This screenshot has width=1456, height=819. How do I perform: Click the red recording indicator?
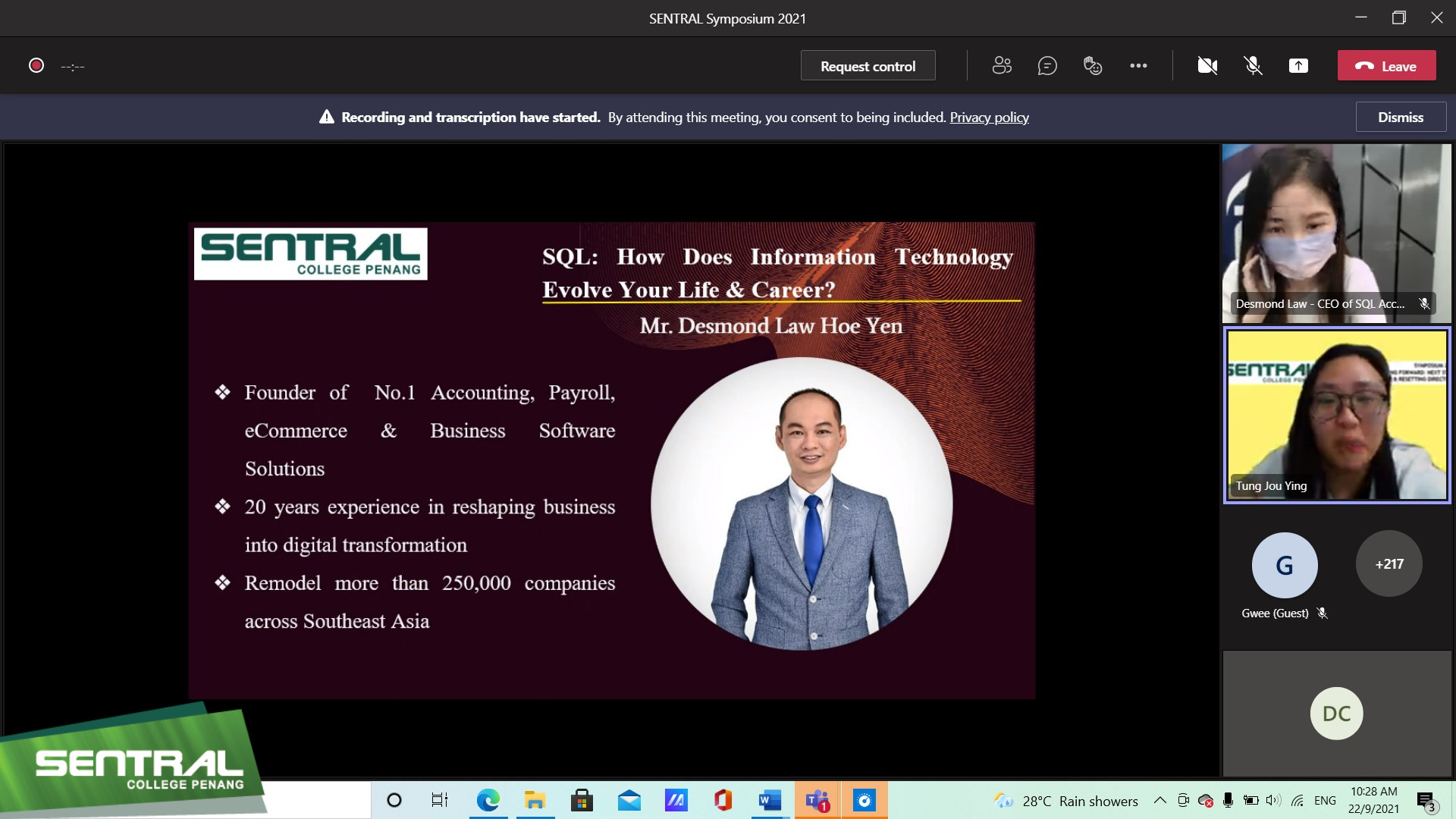click(x=36, y=66)
